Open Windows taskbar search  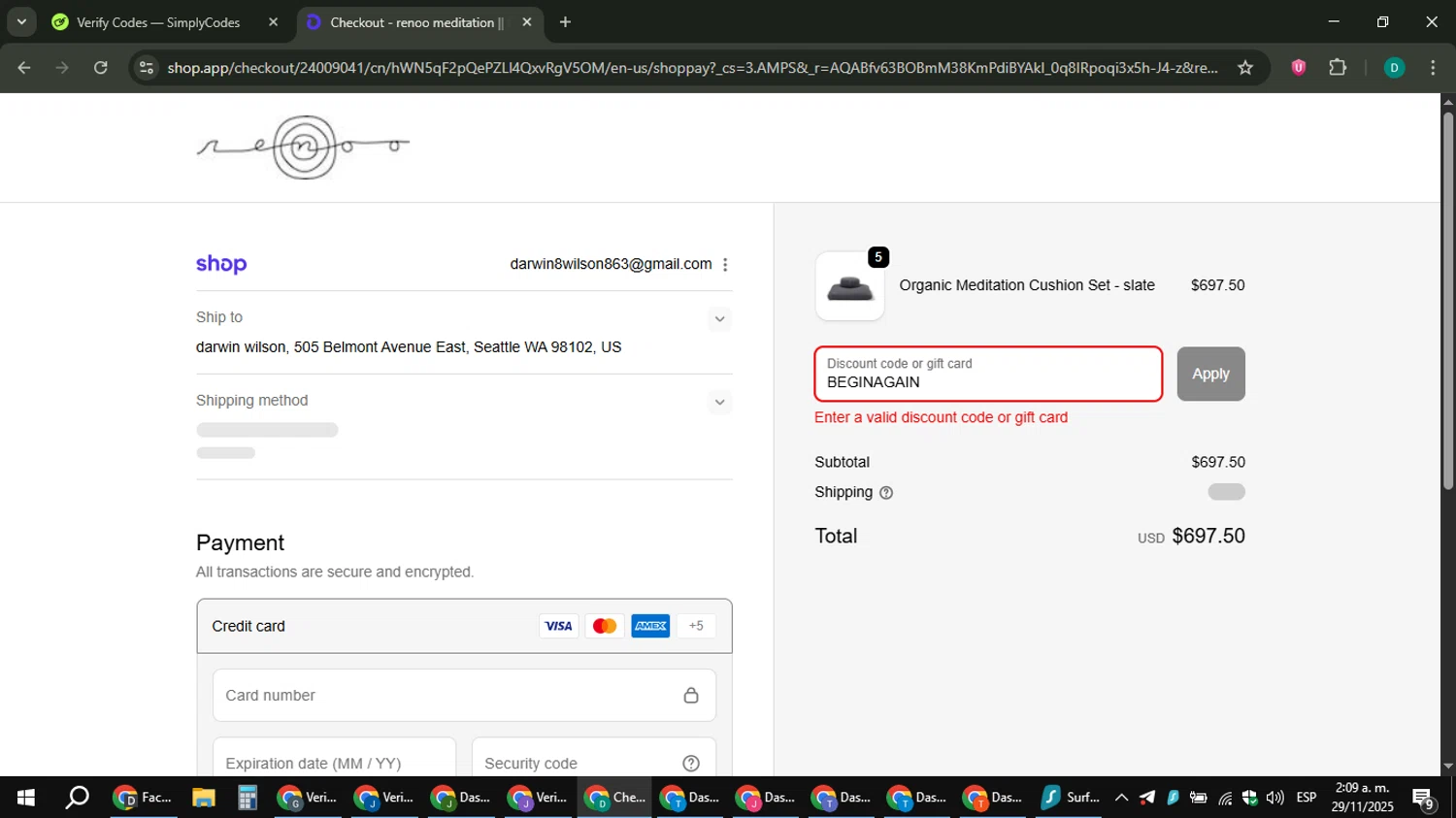click(x=77, y=798)
